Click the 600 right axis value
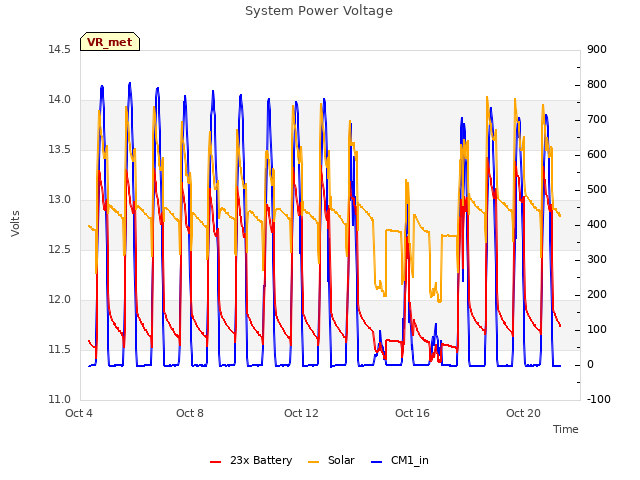The height and width of the screenshot is (480, 640). coord(597,155)
